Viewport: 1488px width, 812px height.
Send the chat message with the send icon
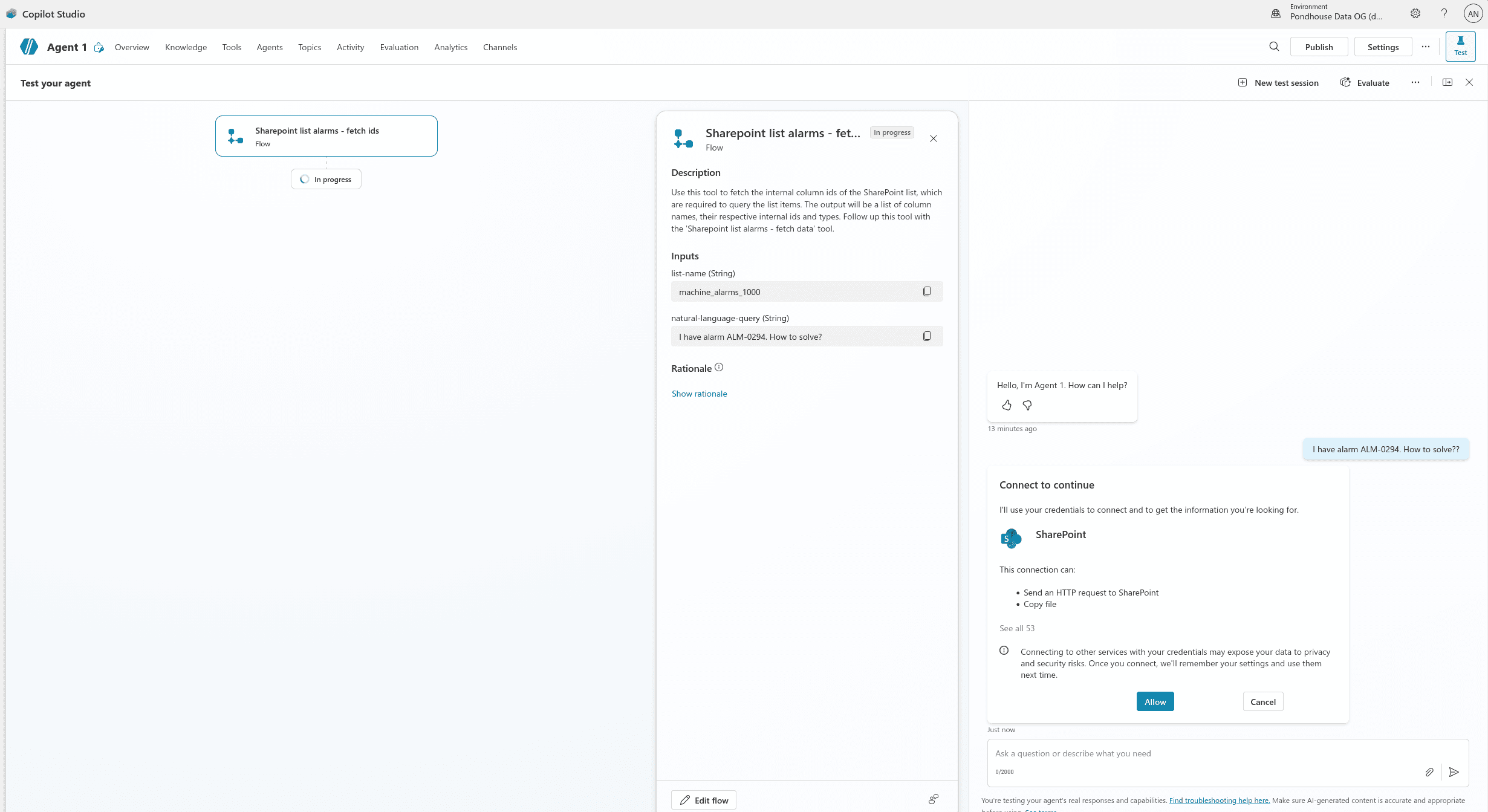1454,772
